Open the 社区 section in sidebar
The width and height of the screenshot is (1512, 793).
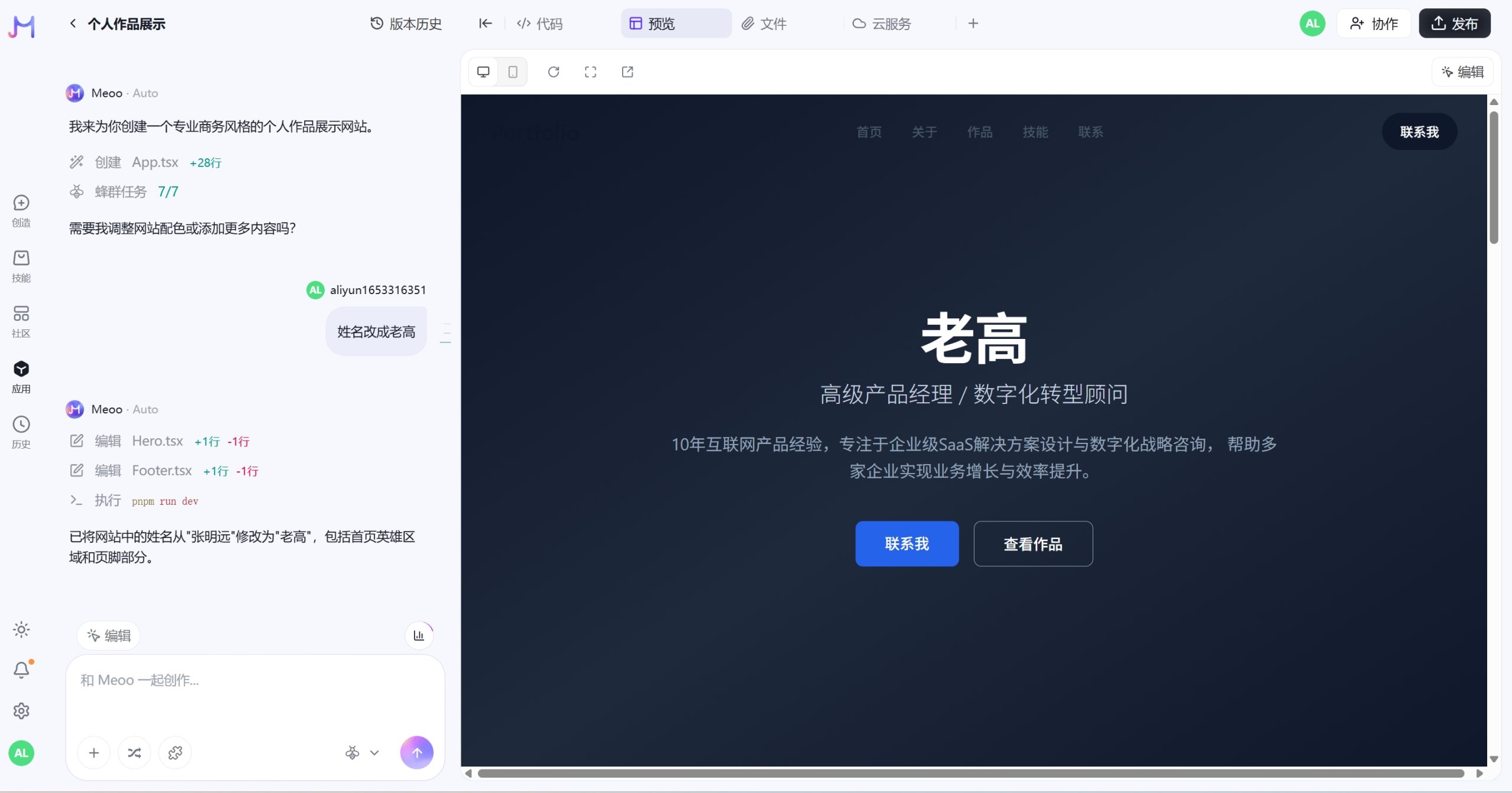point(21,320)
